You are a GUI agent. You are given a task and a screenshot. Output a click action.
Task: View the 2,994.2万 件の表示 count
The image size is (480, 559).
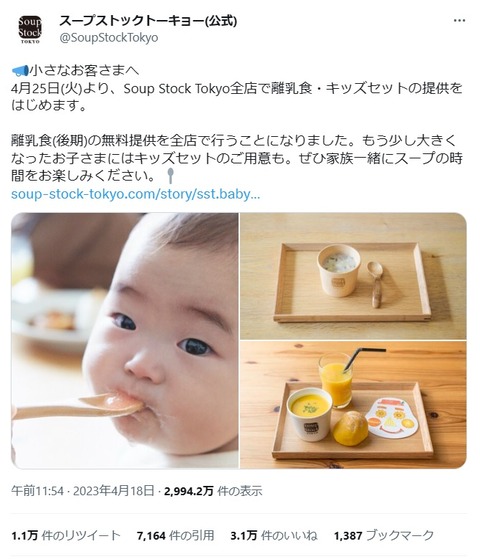pyautogui.click(x=213, y=491)
